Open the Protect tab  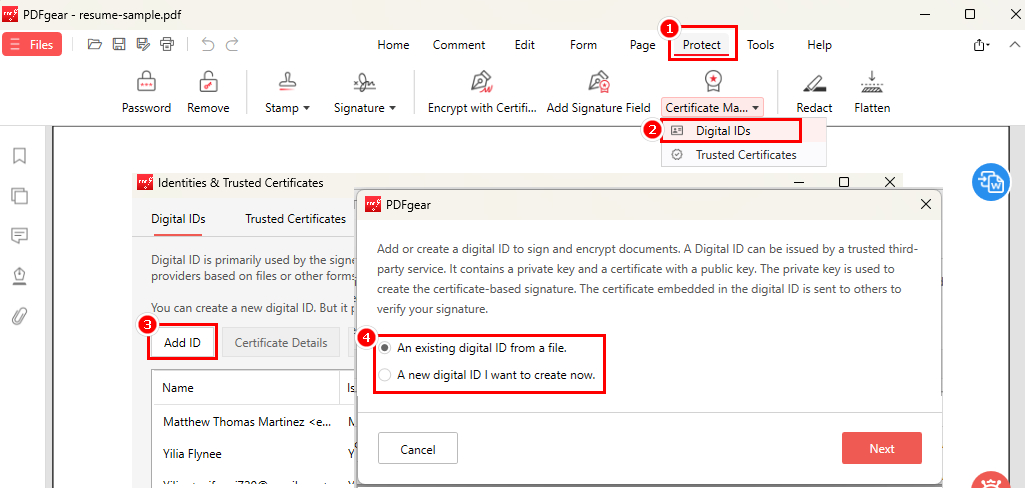702,45
